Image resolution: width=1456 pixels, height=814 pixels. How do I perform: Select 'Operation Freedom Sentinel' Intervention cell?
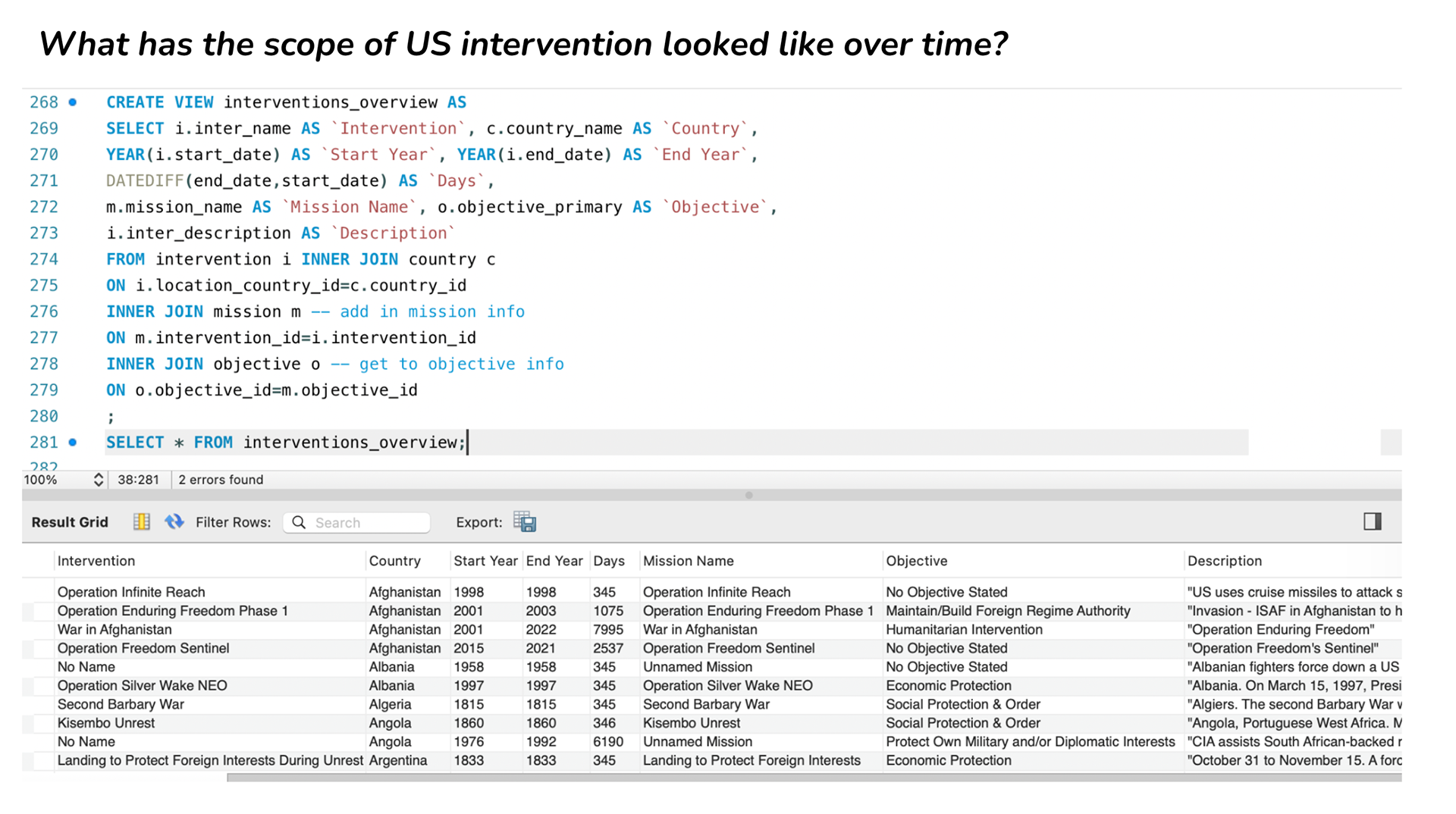[143, 648]
